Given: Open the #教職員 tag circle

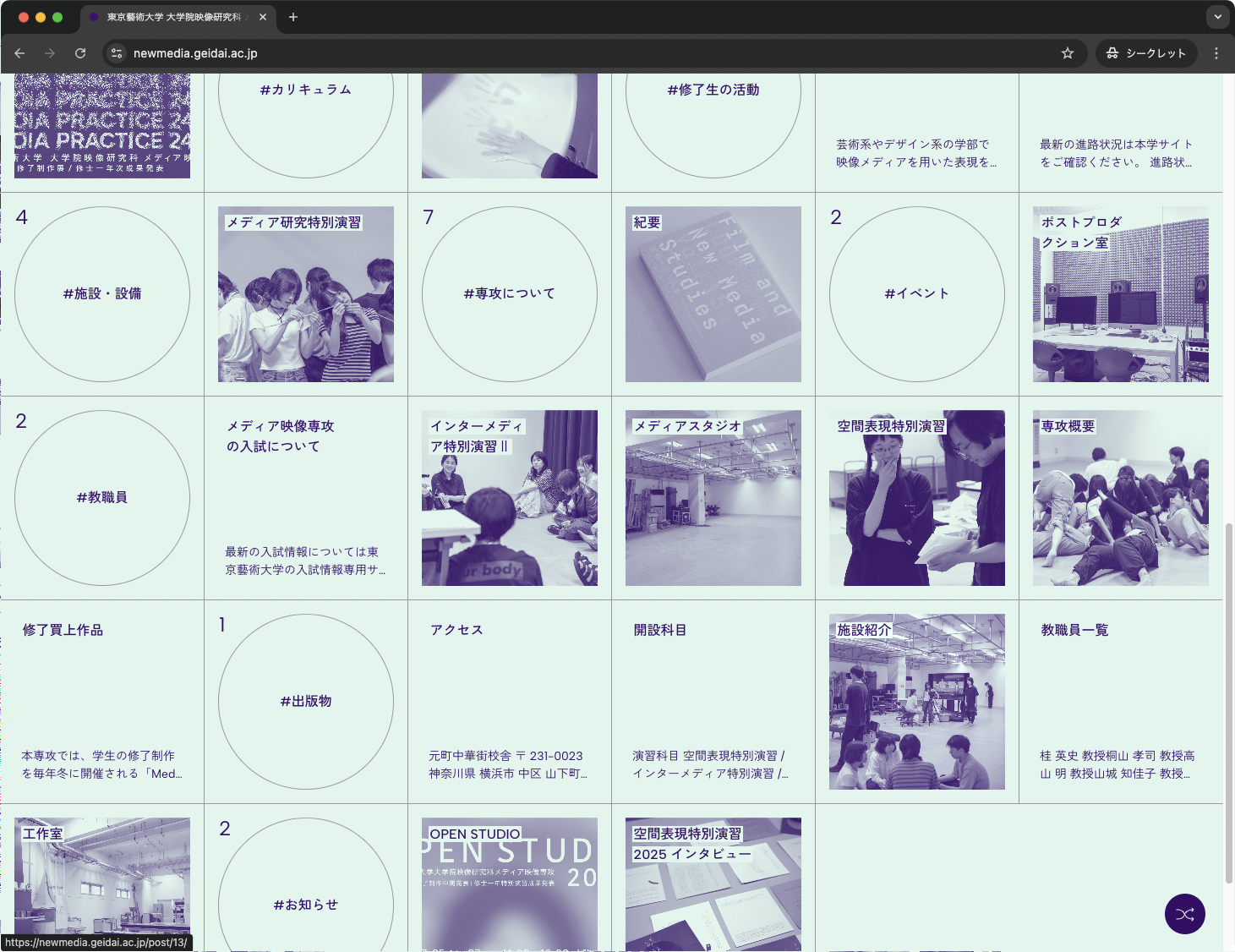Looking at the screenshot, I should (x=102, y=498).
